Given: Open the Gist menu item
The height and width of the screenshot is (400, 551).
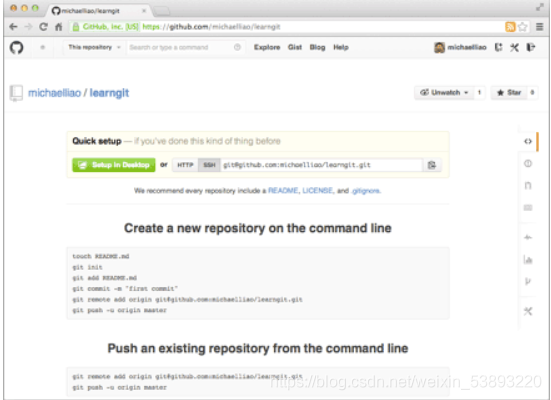Looking at the screenshot, I should click(x=295, y=47).
